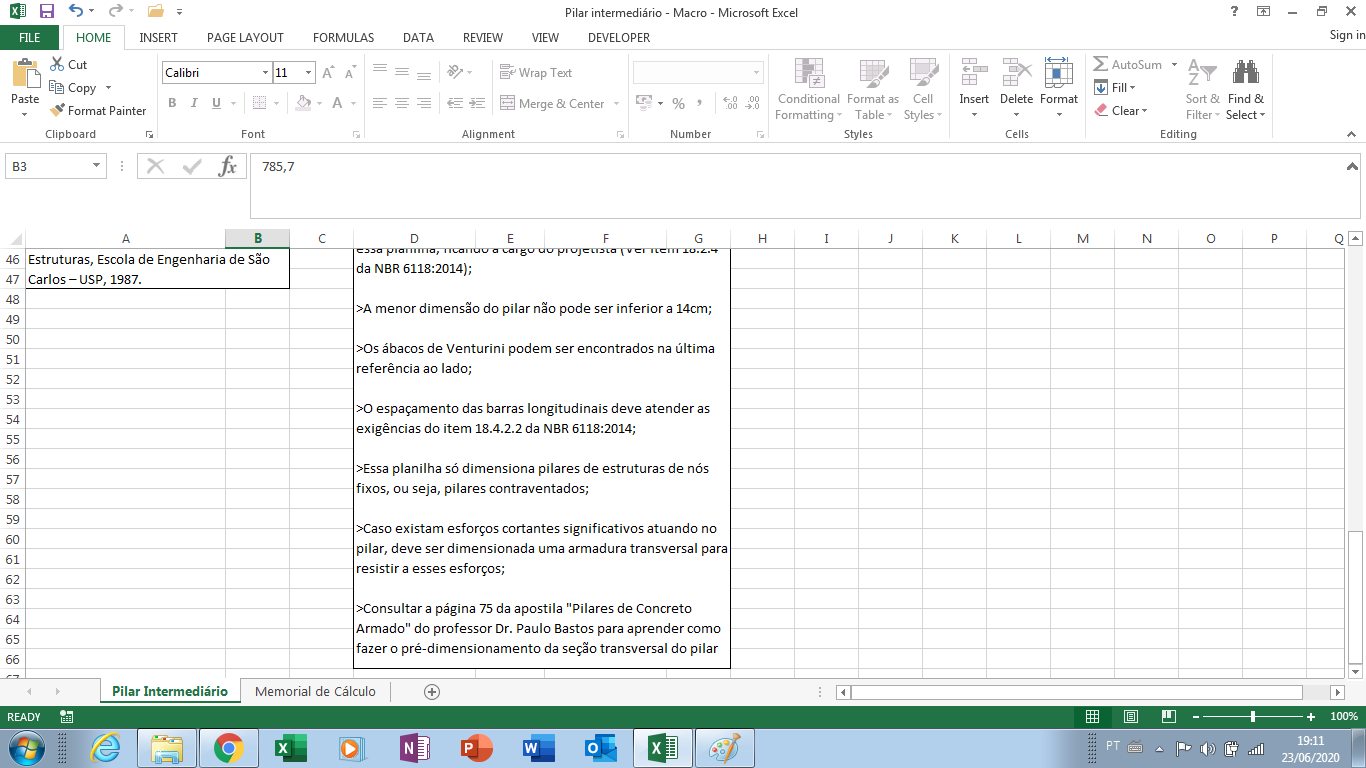This screenshot has height=768, width=1366.
Task: Click Merge & Center
Action: click(553, 104)
